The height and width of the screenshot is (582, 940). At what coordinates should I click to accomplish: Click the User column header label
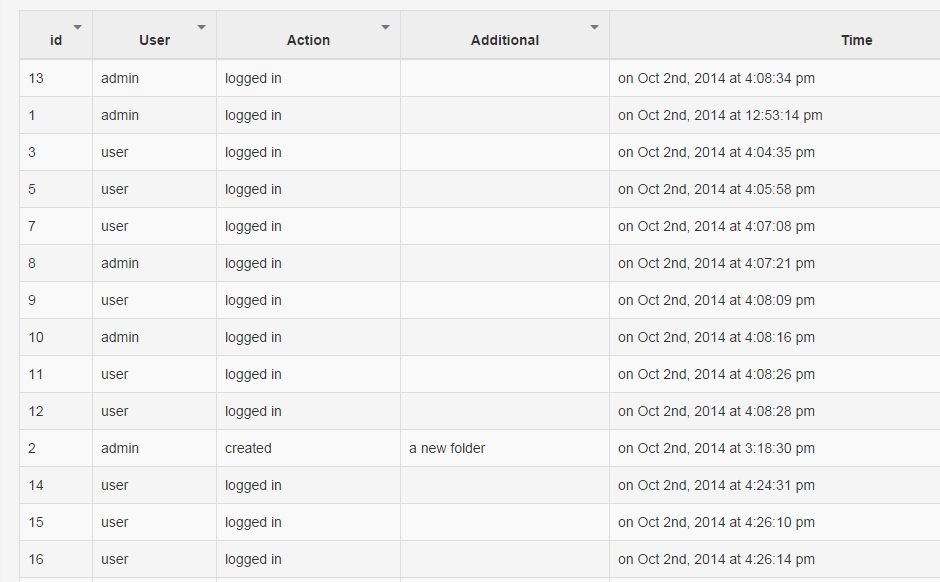[154, 40]
